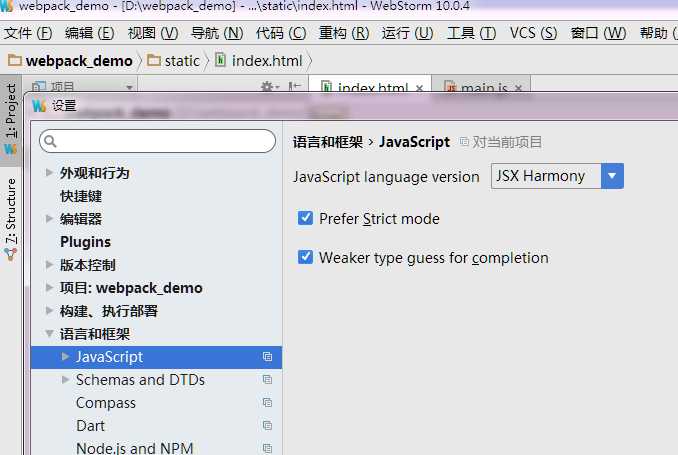This screenshot has height=455, width=678.
Task: Close the main.js editor tab
Action: pyautogui.click(x=518, y=88)
